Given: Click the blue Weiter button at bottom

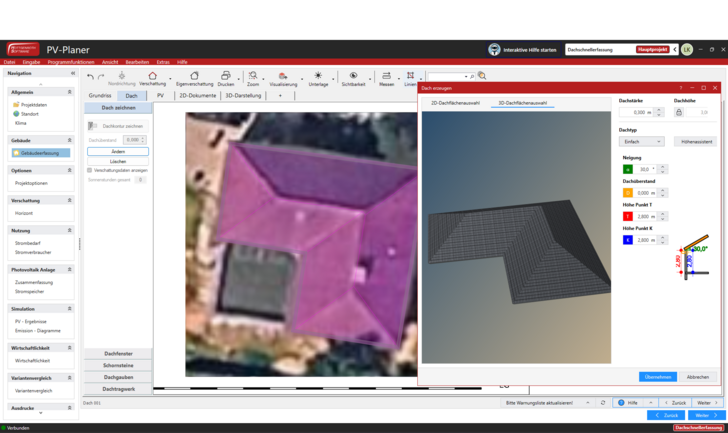Looking at the screenshot, I should (x=706, y=415).
